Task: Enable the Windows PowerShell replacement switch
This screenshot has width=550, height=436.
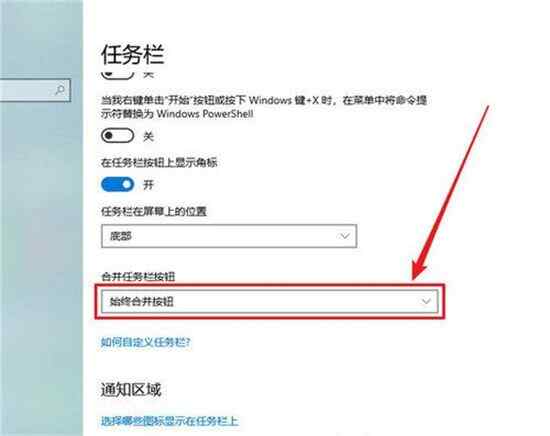Action: click(118, 135)
